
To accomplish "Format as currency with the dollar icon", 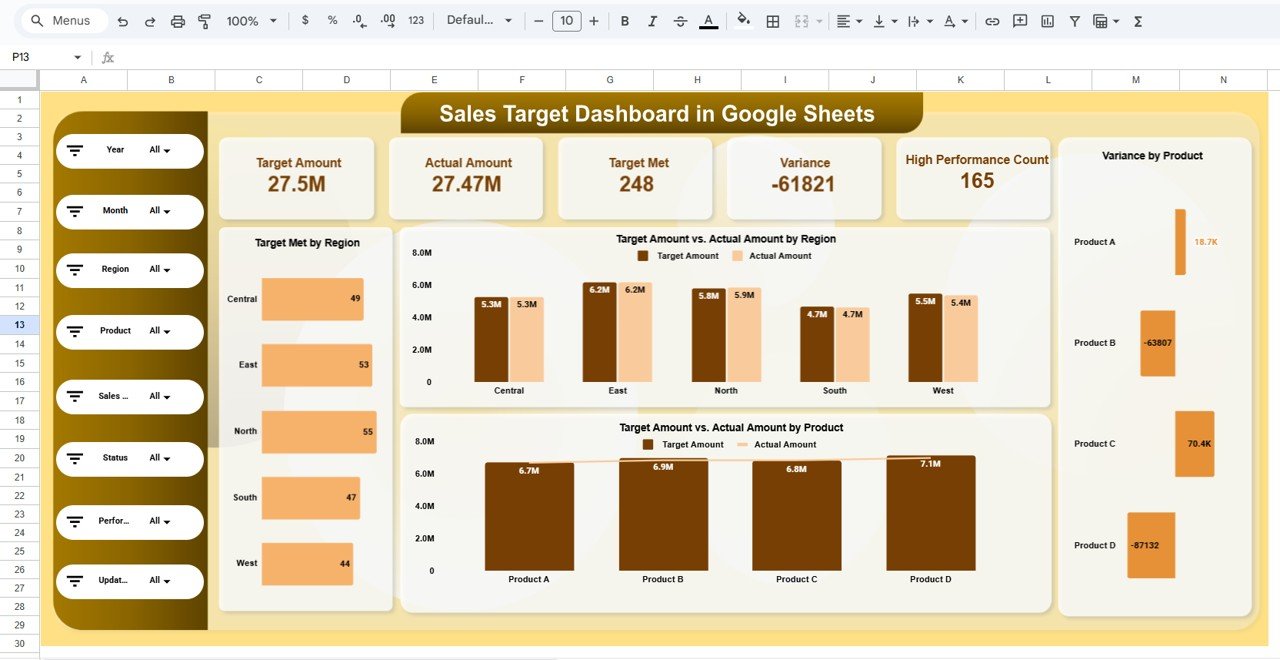I will (305, 20).
